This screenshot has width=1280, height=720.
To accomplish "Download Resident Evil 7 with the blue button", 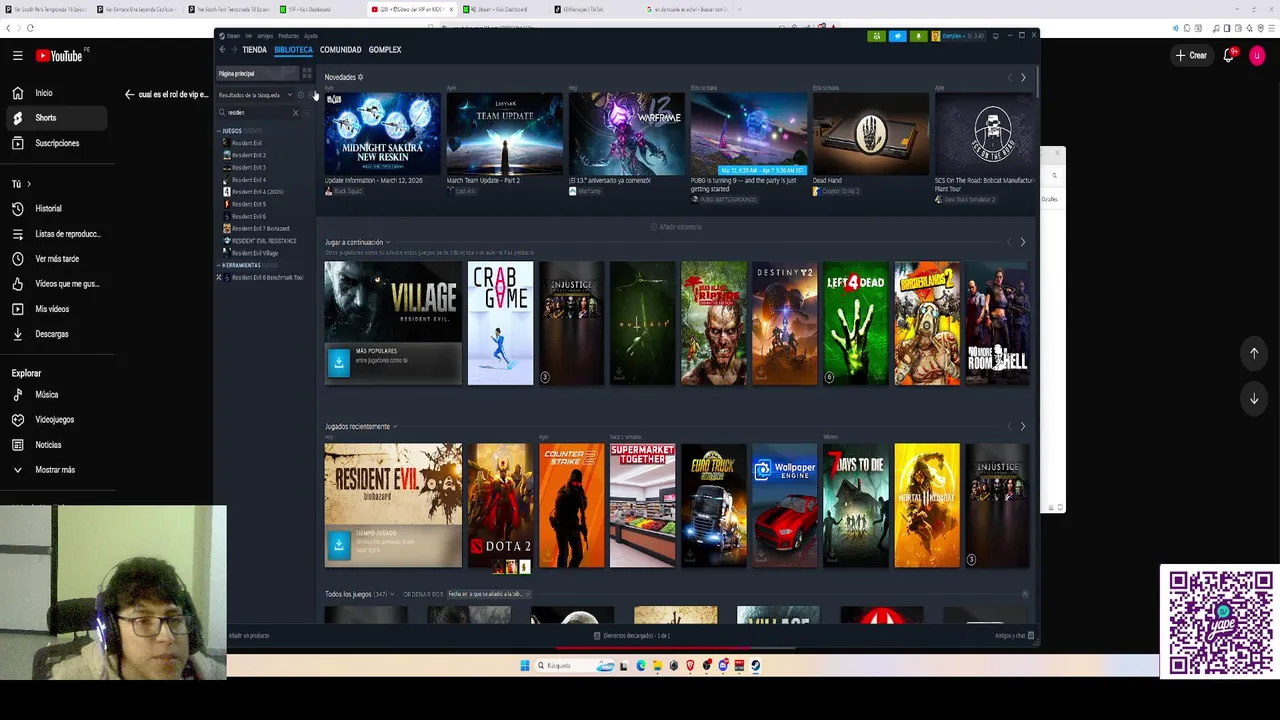I will 338,545.
